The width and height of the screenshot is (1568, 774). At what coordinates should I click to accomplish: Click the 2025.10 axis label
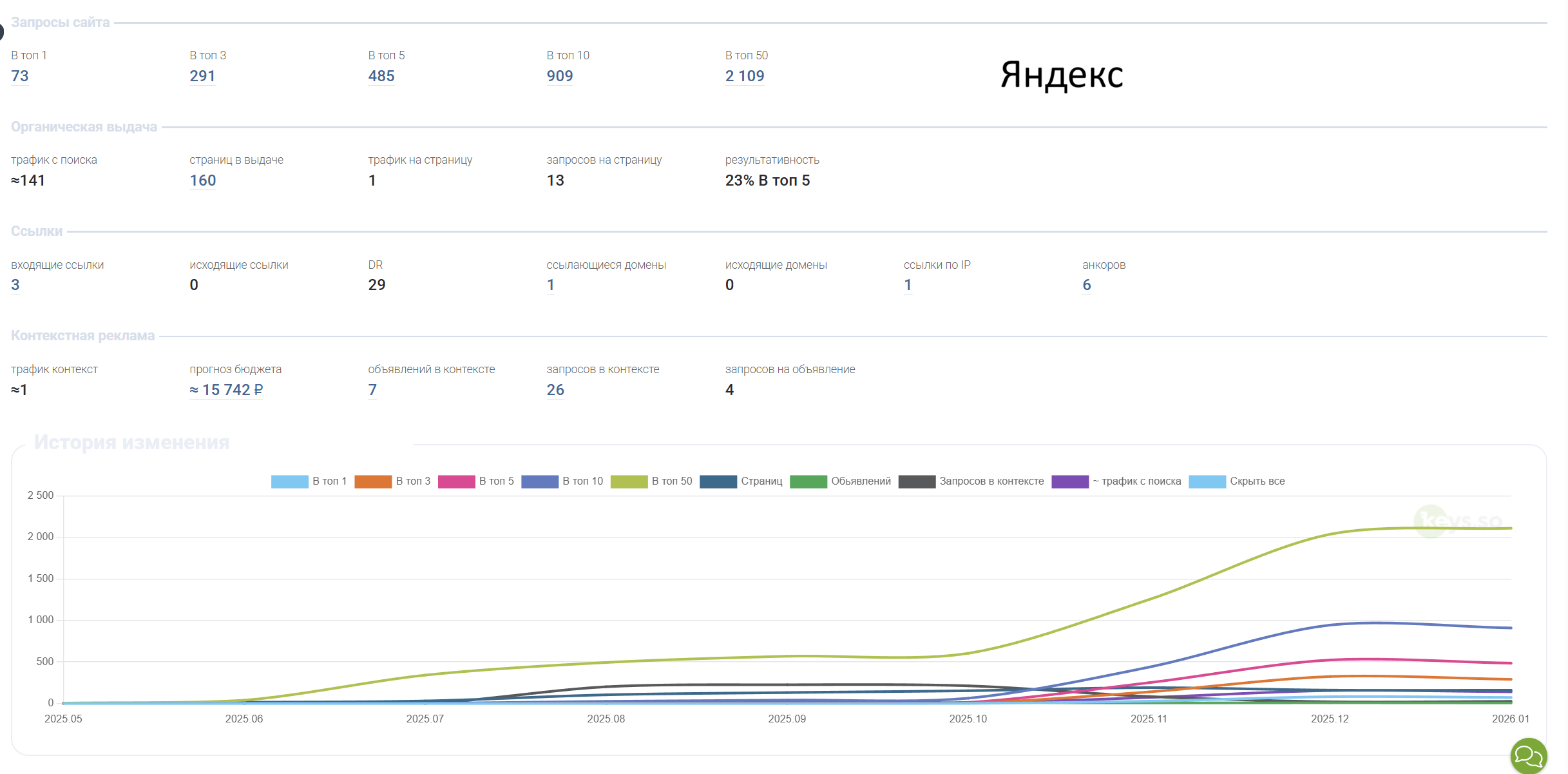point(968,719)
